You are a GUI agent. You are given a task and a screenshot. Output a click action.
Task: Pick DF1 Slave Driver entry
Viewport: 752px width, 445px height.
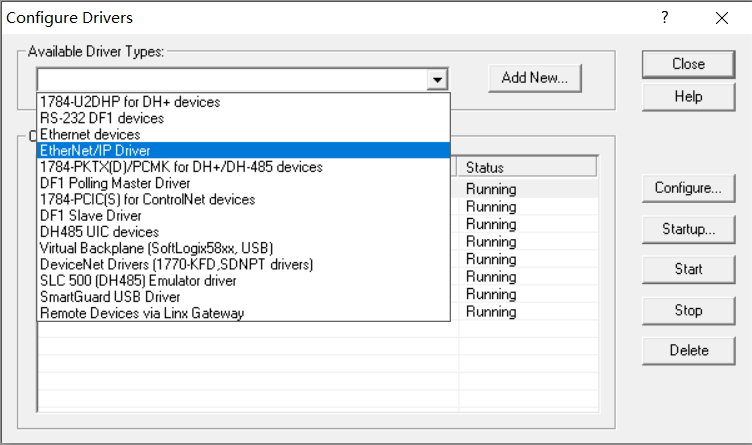(x=90, y=215)
